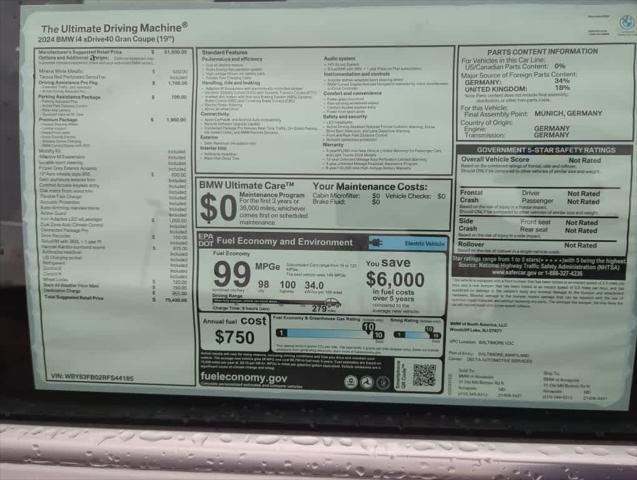Click the 'Connectivity' section heading
The image size is (637, 480).
(215, 114)
